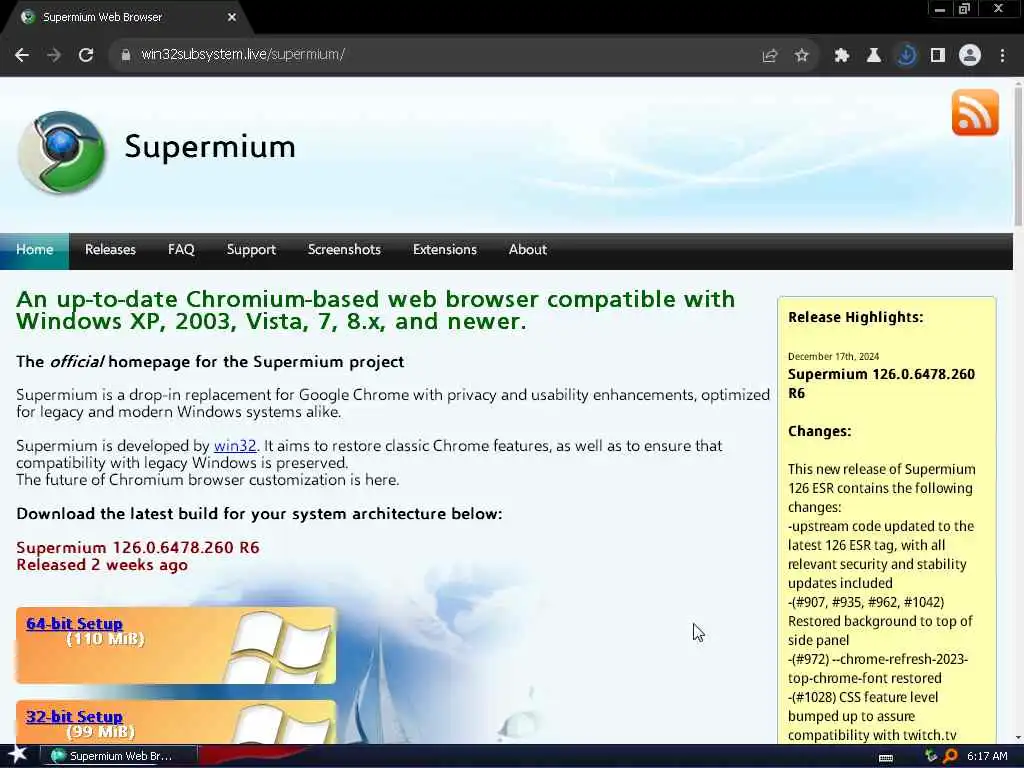Open the three-dot browser menu
Viewport: 1024px width, 768px height.
1002,56
